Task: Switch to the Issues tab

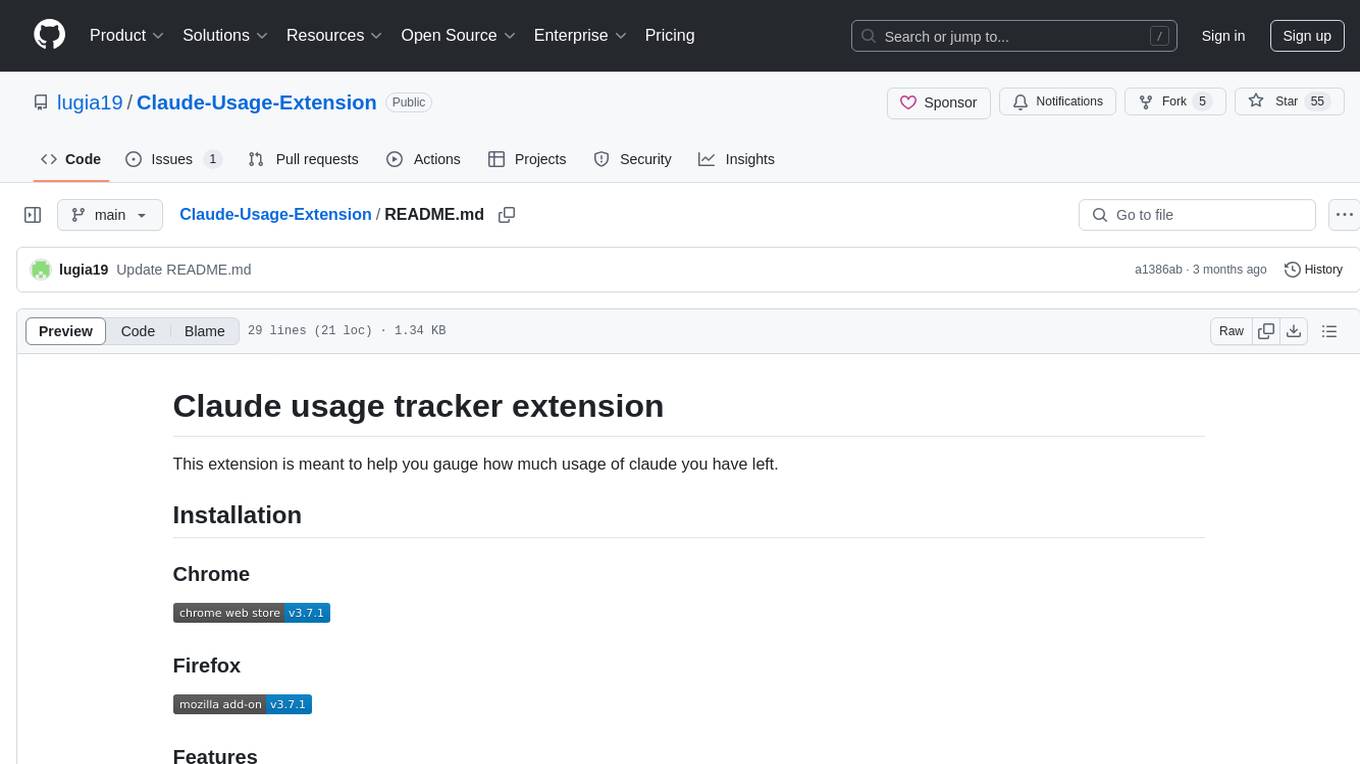Action: pos(173,159)
